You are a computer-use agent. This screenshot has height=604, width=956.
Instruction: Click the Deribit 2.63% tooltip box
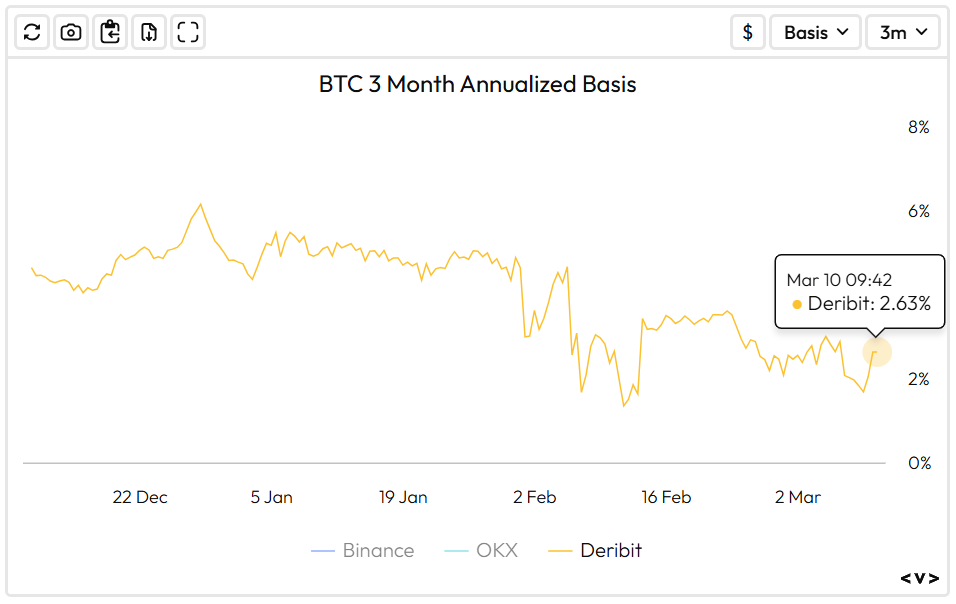(859, 291)
